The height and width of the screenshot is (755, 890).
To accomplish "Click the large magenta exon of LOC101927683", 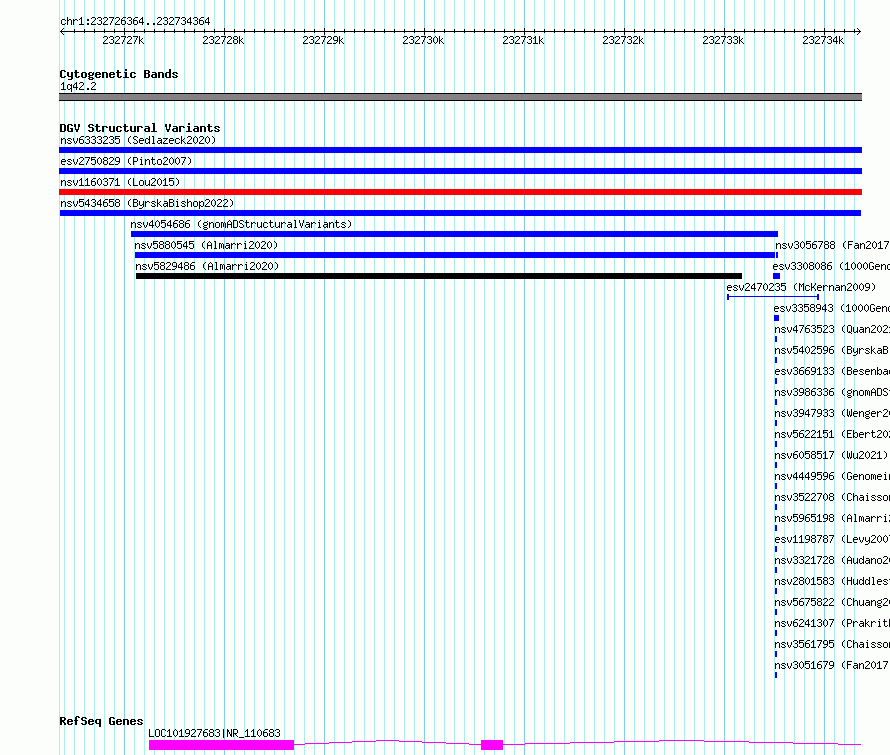I will [x=221, y=745].
